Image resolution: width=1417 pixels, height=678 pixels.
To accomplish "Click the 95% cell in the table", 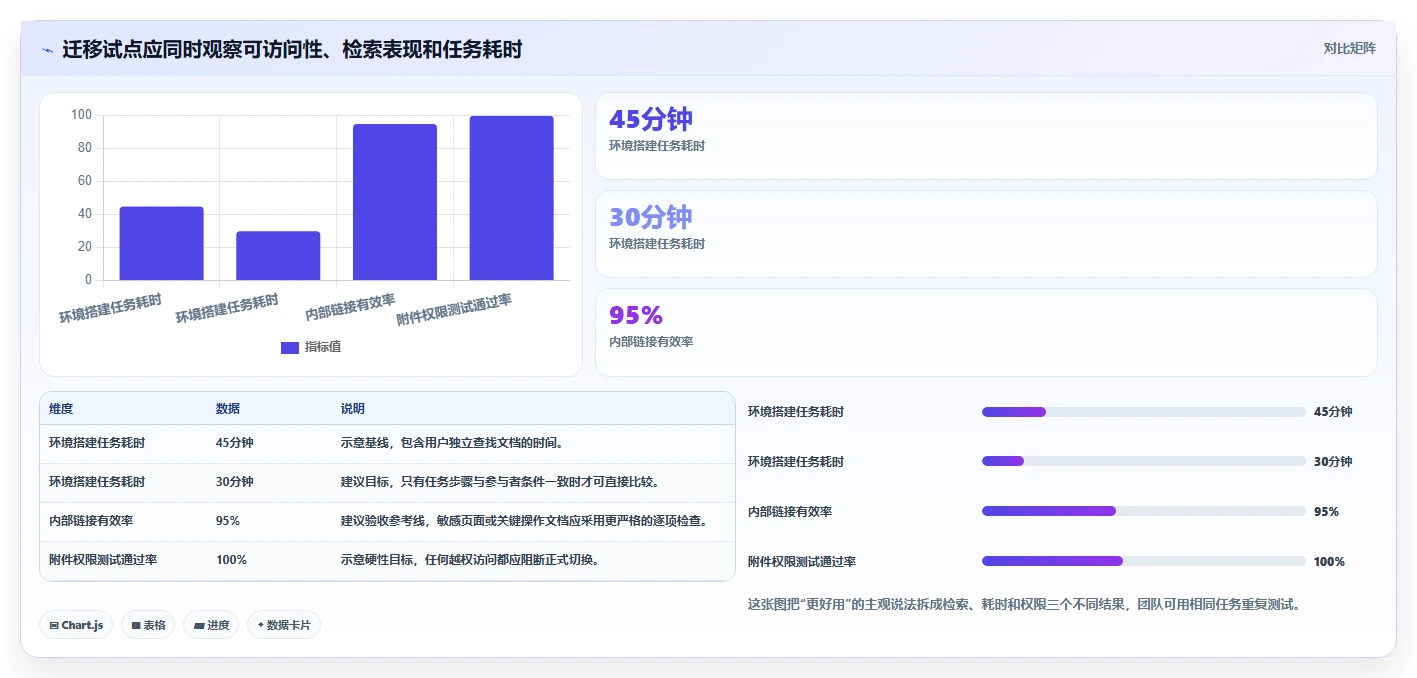I will pyautogui.click(x=228, y=521).
